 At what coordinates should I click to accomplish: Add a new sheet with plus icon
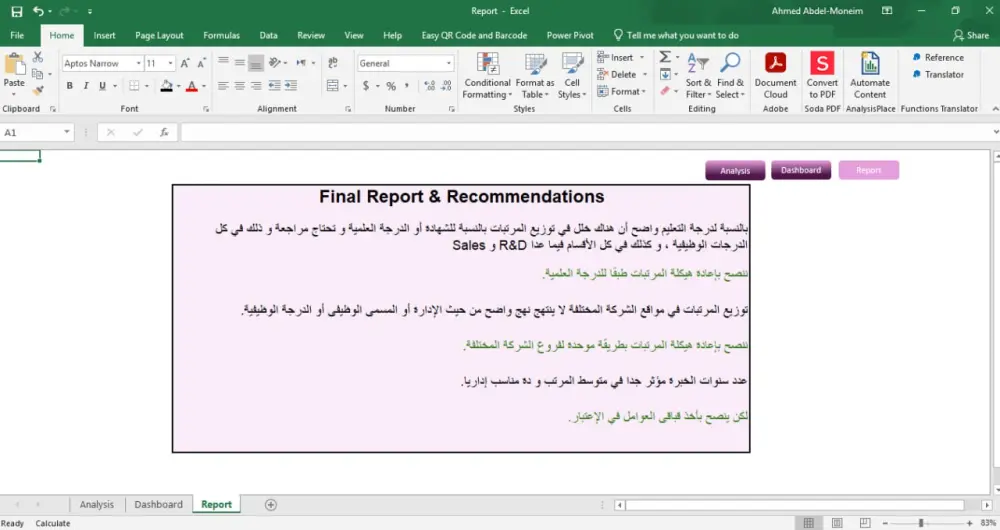[270, 504]
